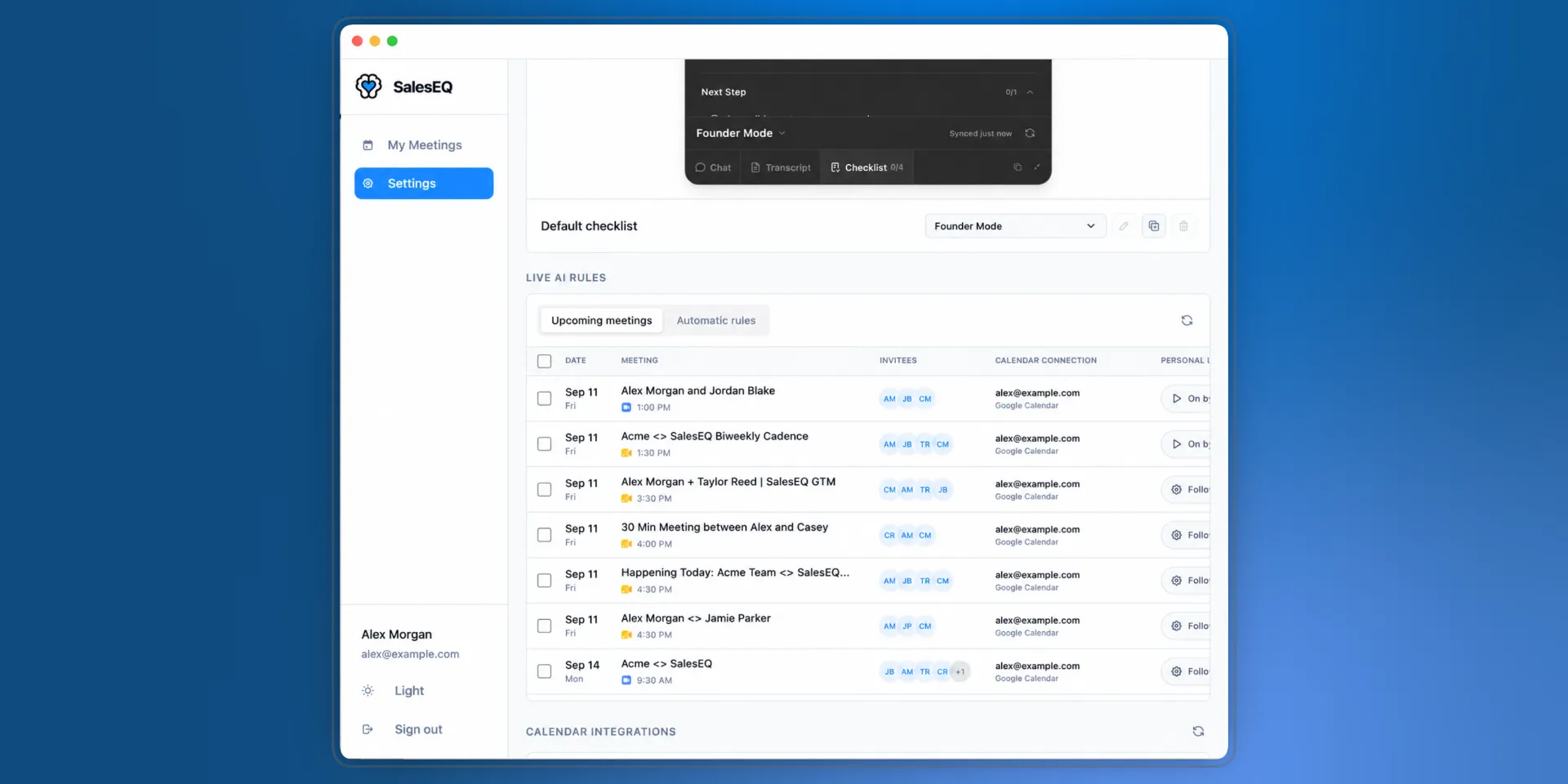Refresh the Live AI Rules list
1568x784 pixels.
pyautogui.click(x=1187, y=320)
